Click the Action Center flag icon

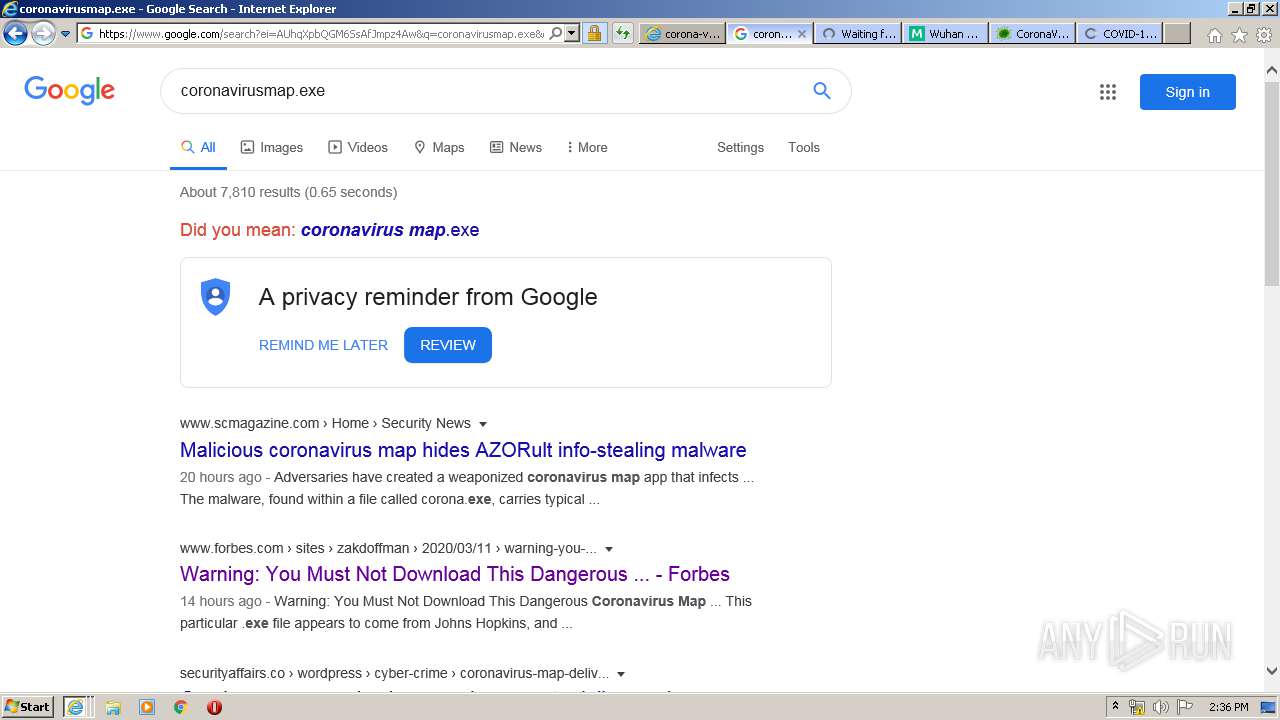point(1185,707)
